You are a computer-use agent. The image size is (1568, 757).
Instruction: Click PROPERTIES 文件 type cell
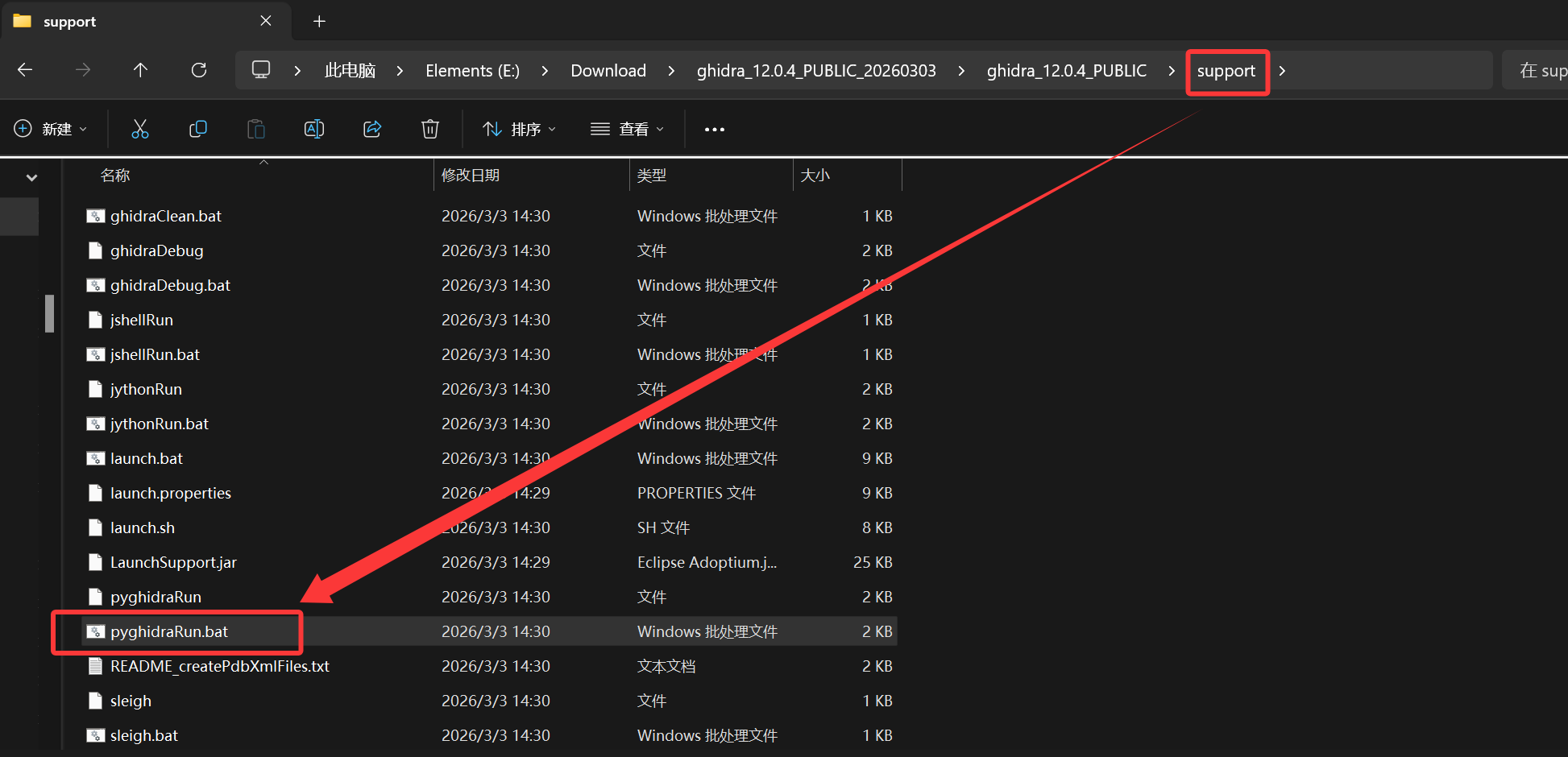point(696,493)
